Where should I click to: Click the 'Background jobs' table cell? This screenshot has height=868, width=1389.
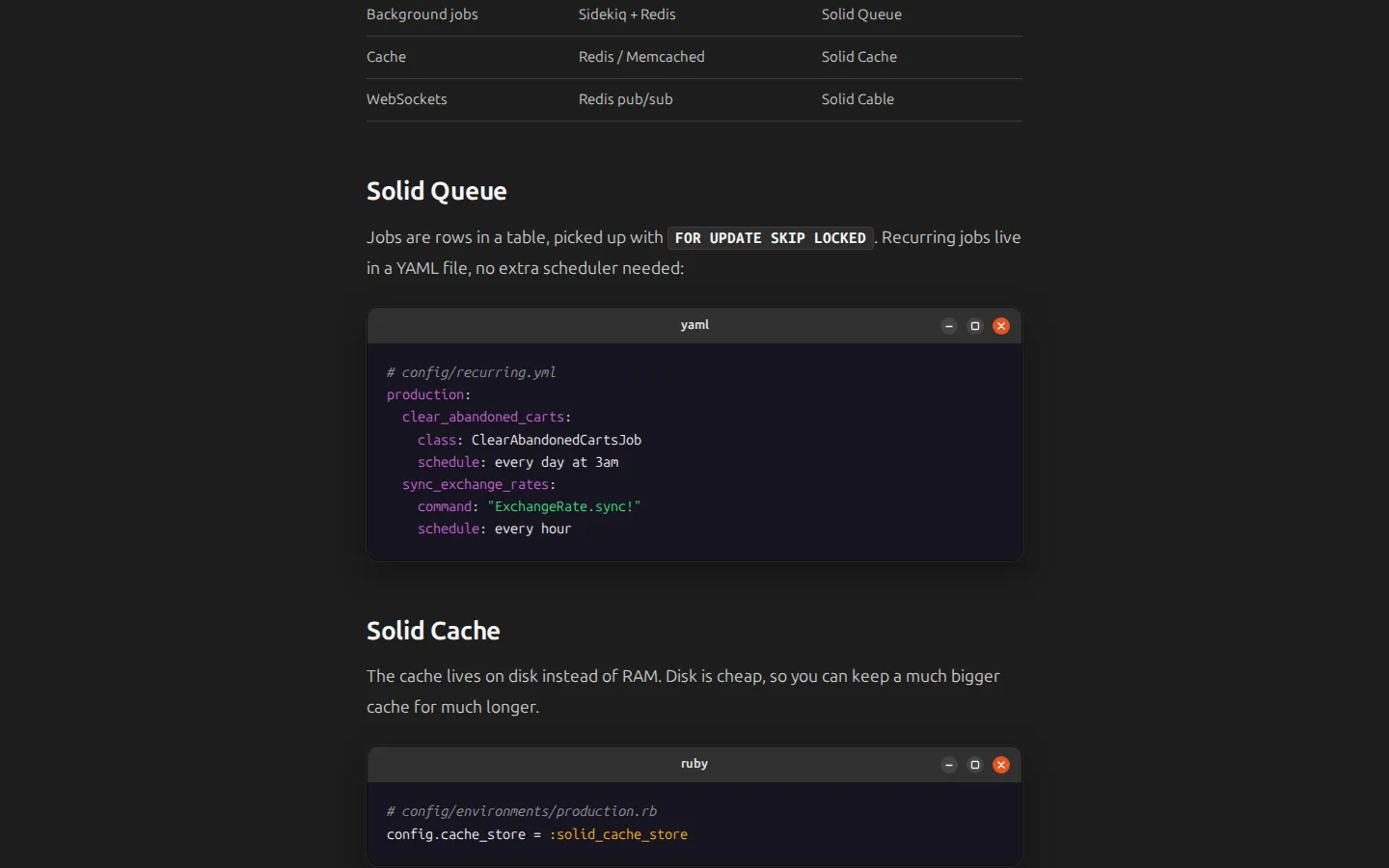click(x=422, y=14)
